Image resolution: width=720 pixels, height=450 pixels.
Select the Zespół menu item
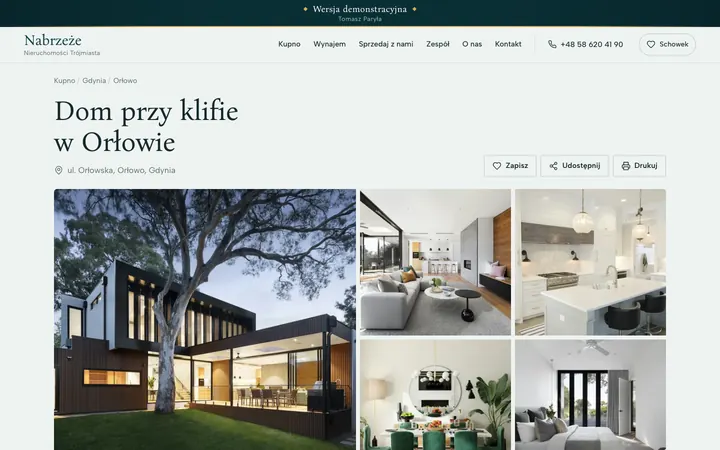click(x=438, y=44)
